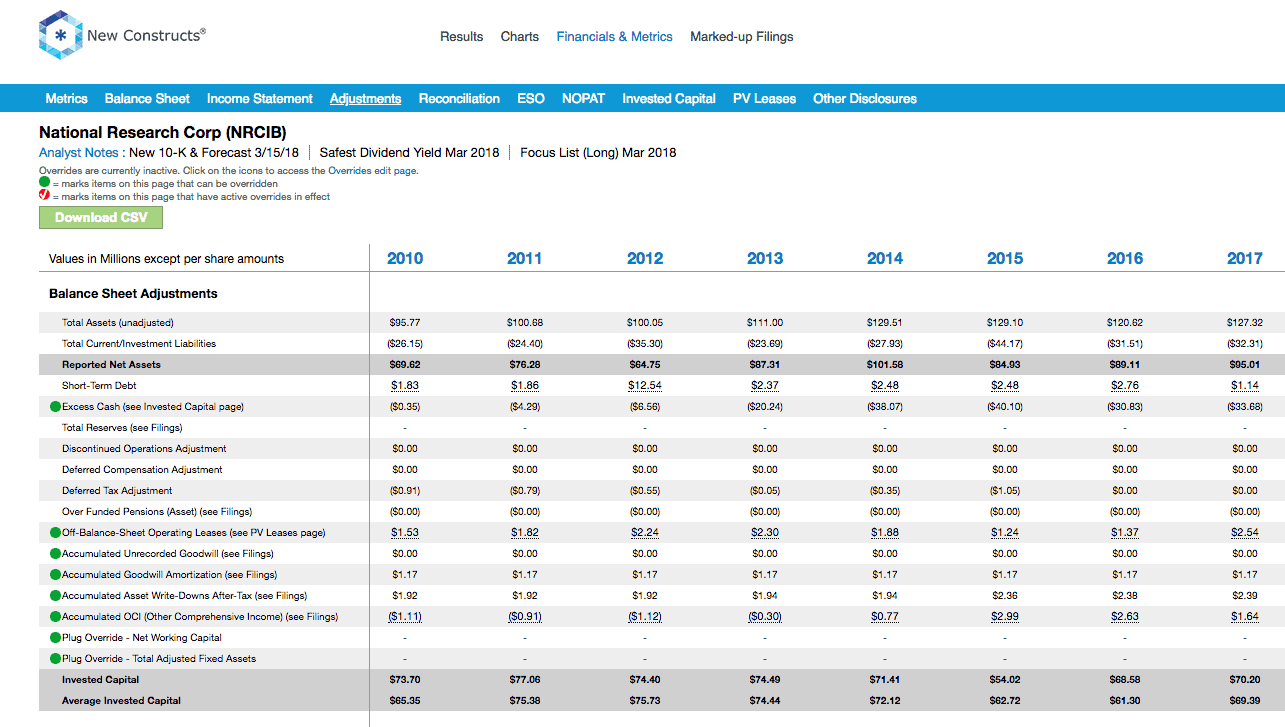Click 2015 Accumulated OCI value $2.99
The image size is (1285, 727).
1005,617
